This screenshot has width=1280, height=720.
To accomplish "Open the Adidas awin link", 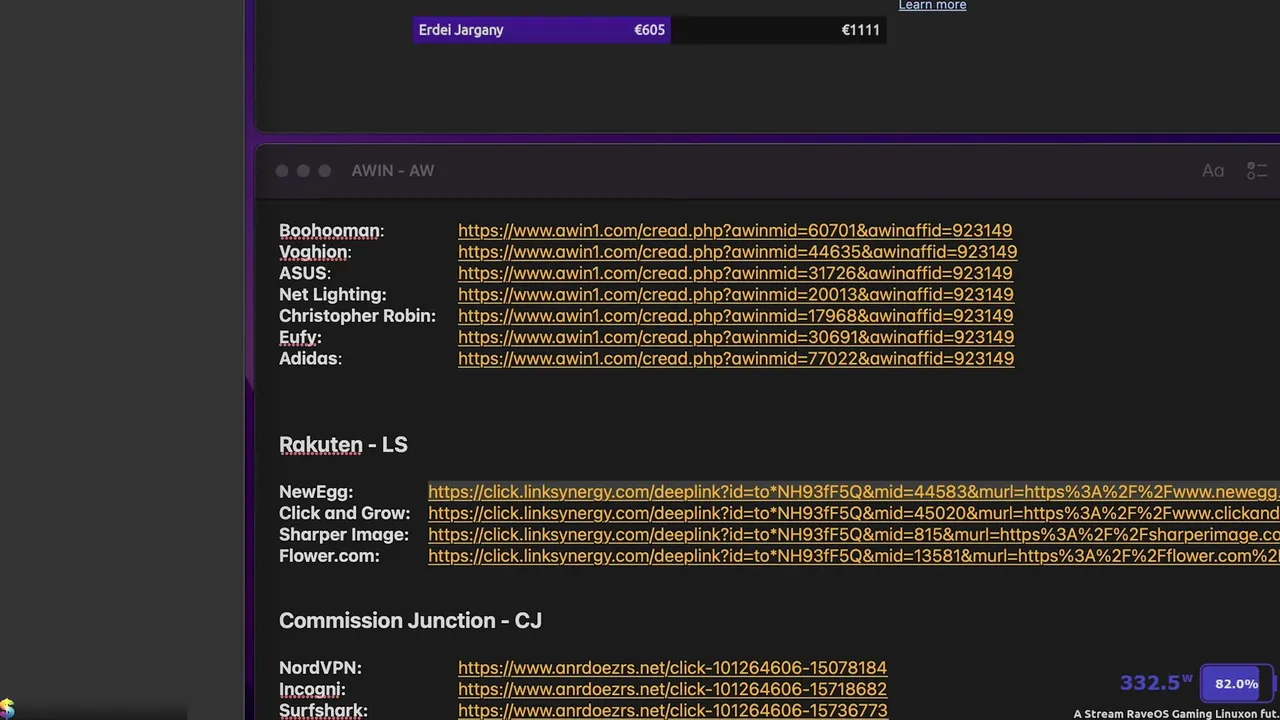I will (x=736, y=359).
